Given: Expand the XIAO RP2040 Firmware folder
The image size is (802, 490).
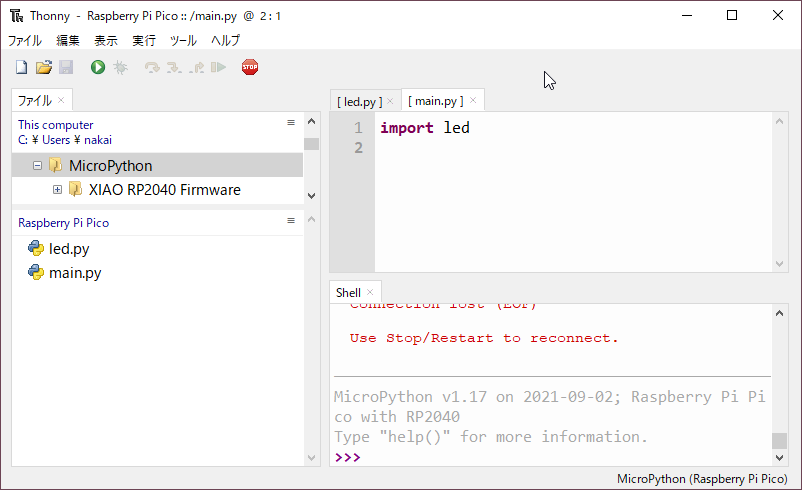Looking at the screenshot, I should [57, 189].
